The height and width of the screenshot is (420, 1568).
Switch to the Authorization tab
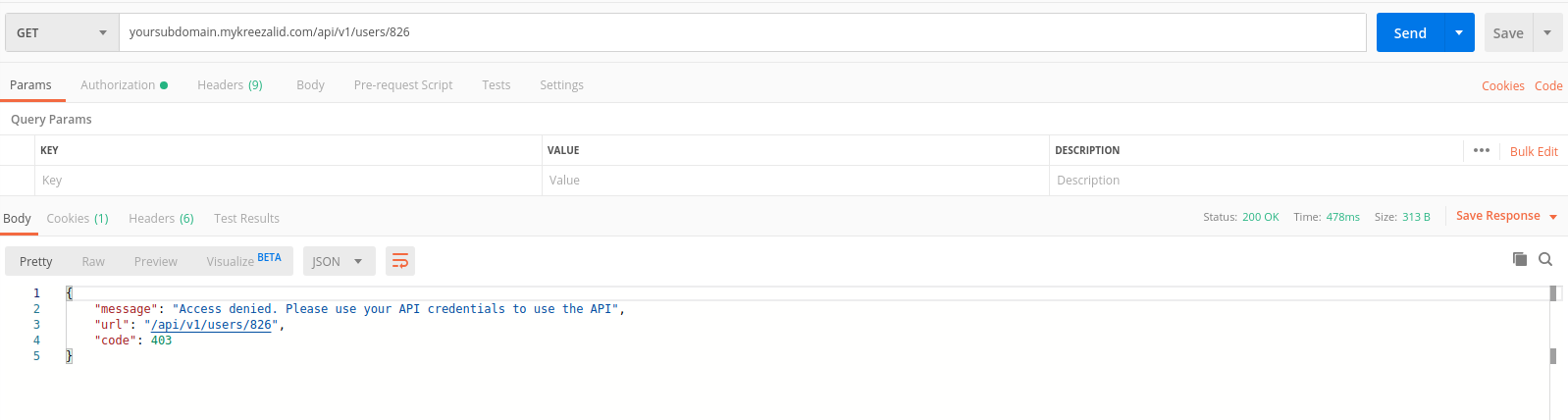(x=124, y=85)
